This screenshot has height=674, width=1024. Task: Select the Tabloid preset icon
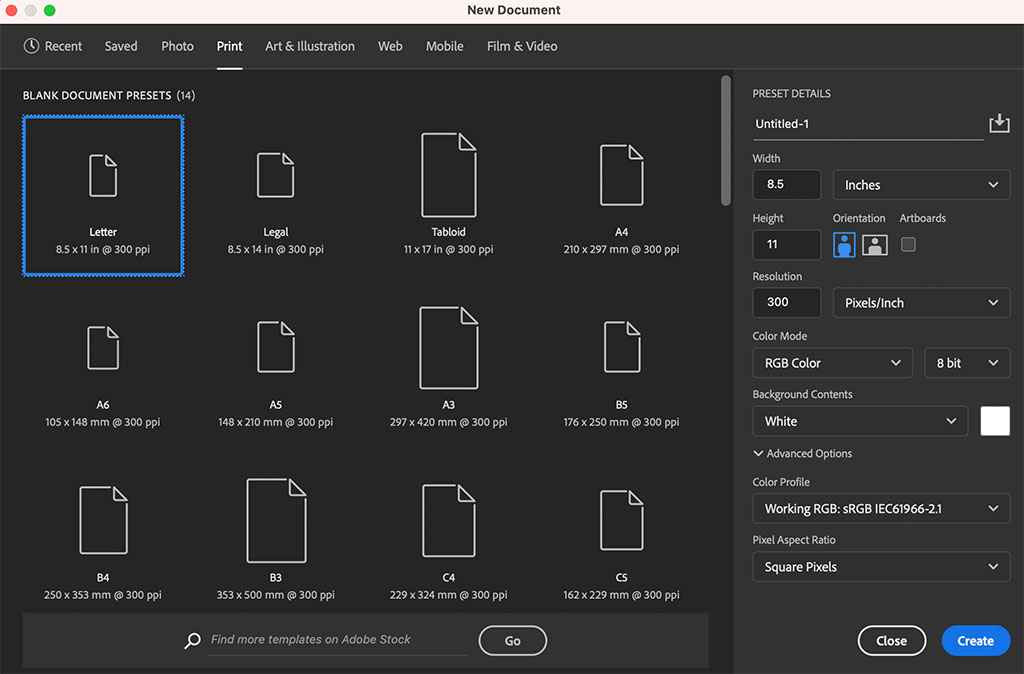449,175
